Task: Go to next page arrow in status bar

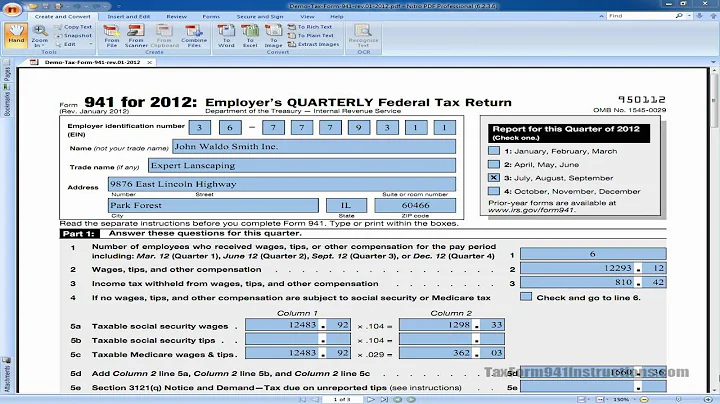Action: pos(370,399)
